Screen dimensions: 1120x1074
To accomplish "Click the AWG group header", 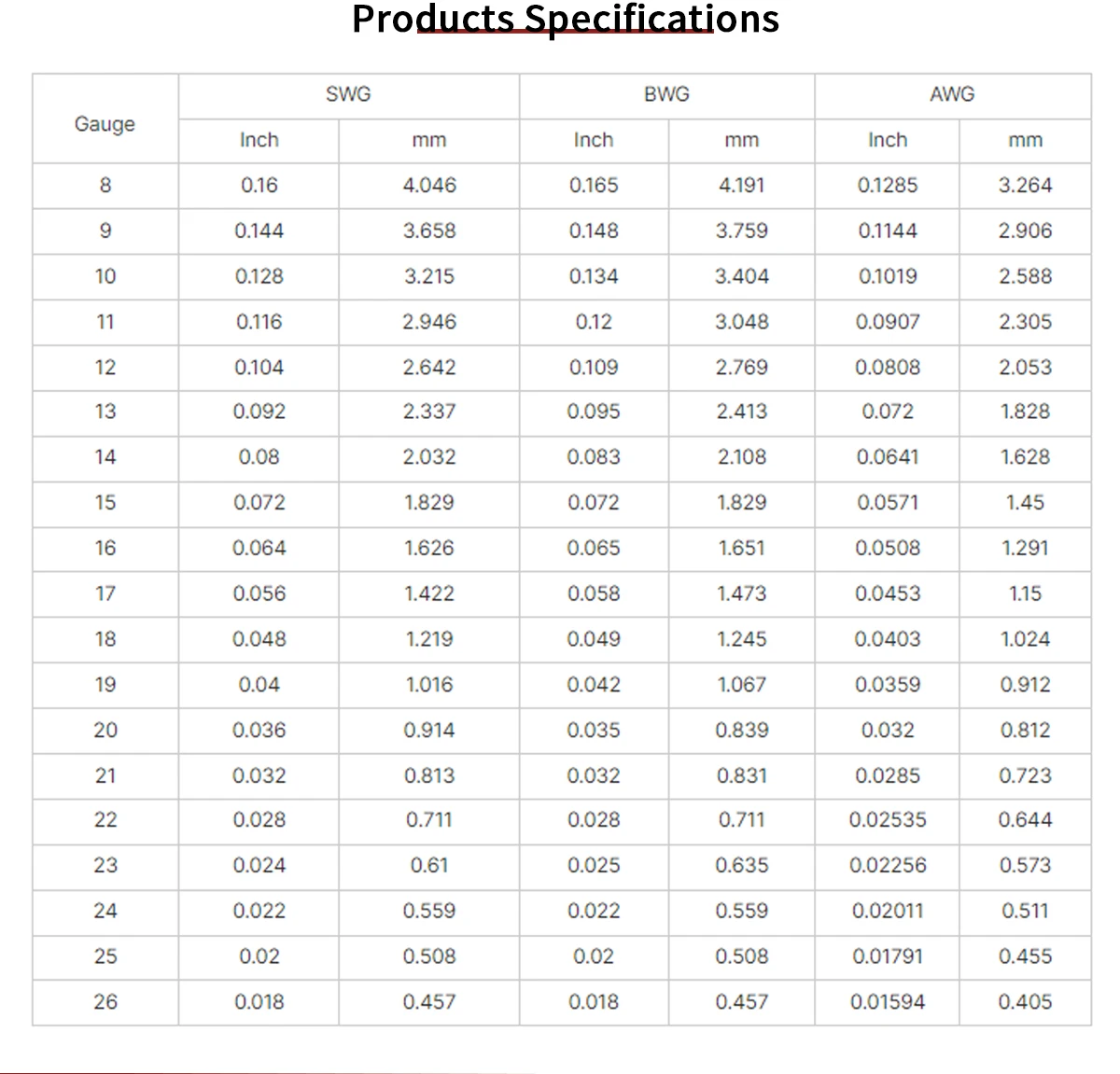I will click(952, 94).
